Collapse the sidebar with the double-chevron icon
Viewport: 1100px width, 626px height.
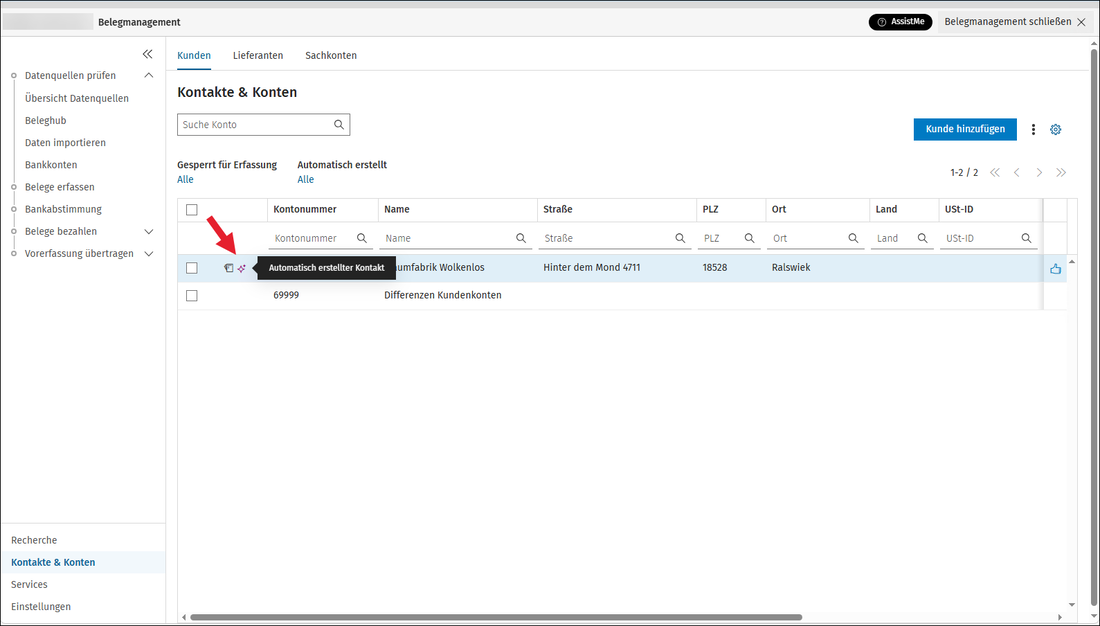click(147, 54)
